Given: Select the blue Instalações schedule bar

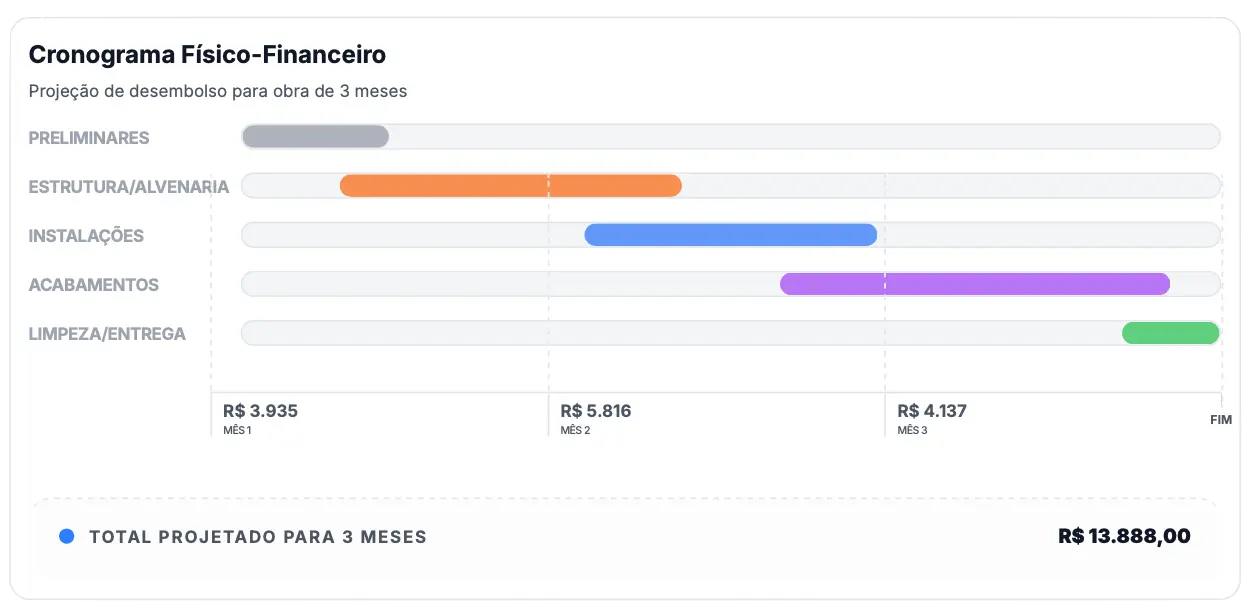Looking at the screenshot, I should pyautogui.click(x=730, y=235).
